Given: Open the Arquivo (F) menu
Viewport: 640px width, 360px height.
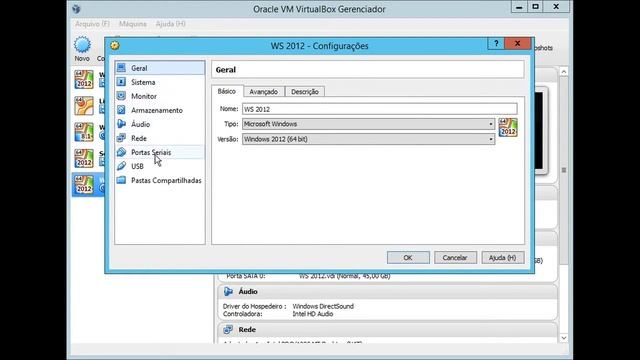Looking at the screenshot, I should pyautogui.click(x=93, y=24).
